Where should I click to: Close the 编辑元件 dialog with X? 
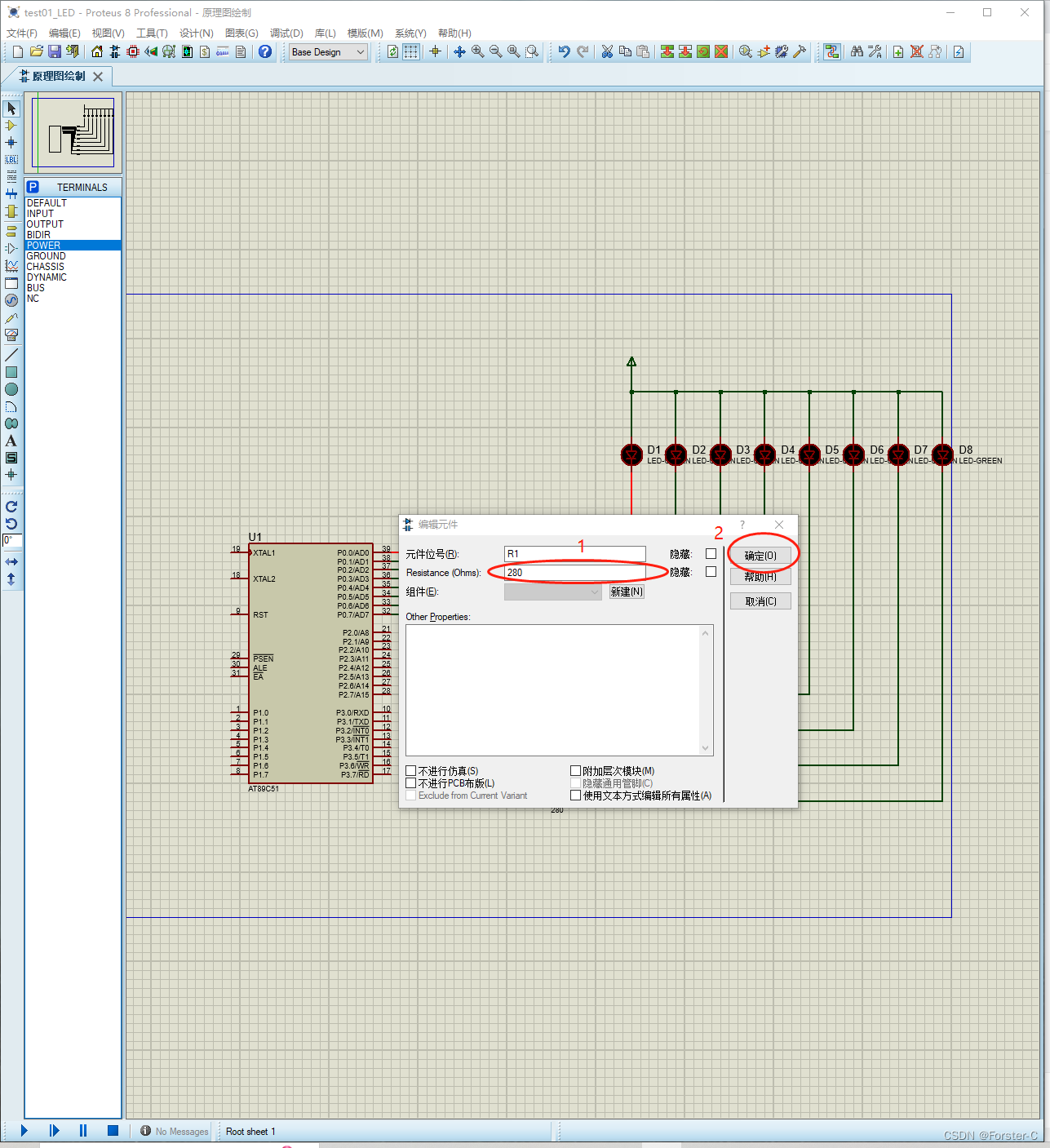point(779,525)
